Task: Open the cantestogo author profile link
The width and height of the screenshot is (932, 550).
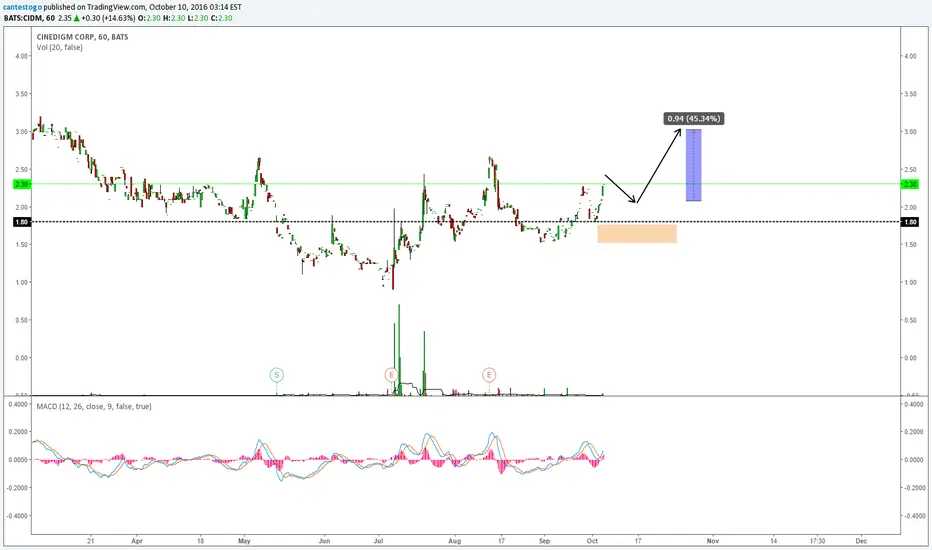Action: pyautogui.click(x=22, y=7)
